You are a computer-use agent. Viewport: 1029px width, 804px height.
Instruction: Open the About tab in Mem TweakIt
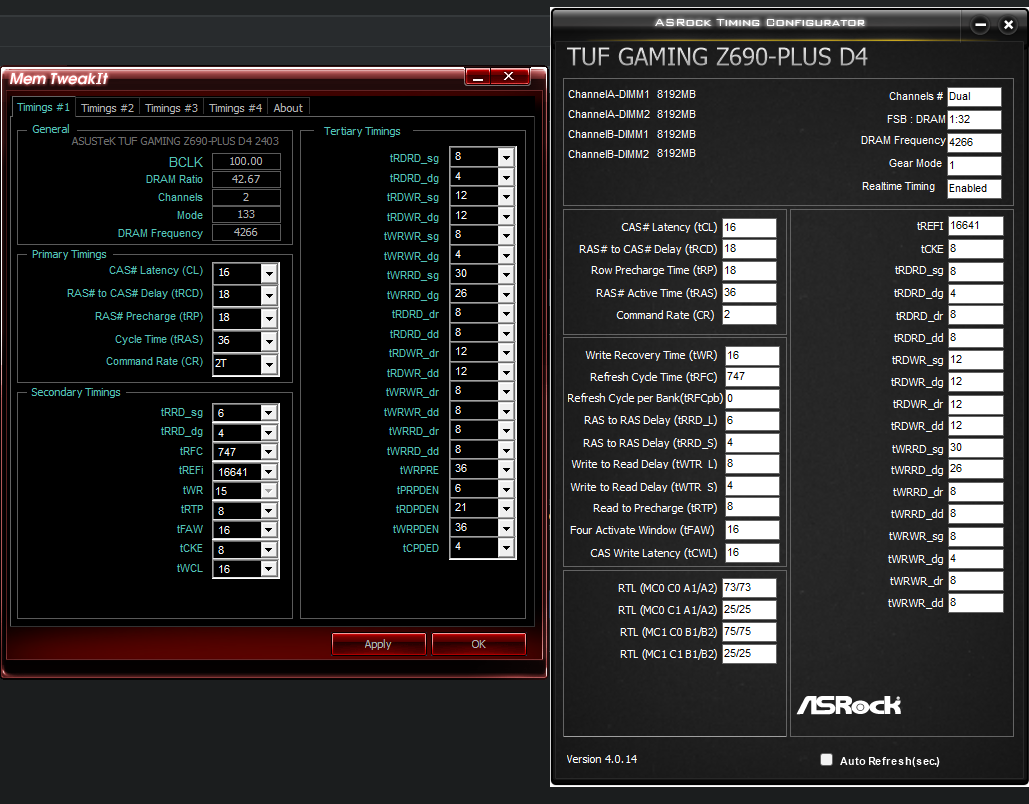[x=288, y=108]
